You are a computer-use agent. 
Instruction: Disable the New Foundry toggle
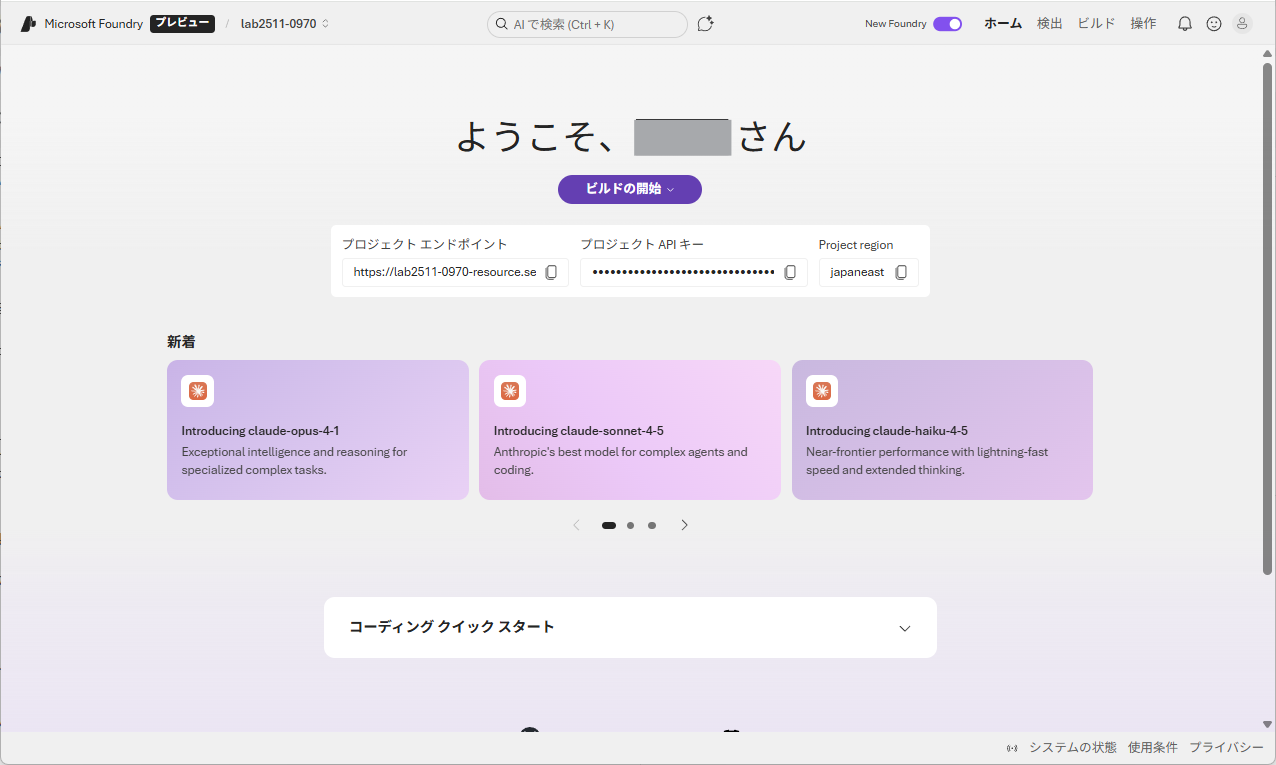point(946,23)
